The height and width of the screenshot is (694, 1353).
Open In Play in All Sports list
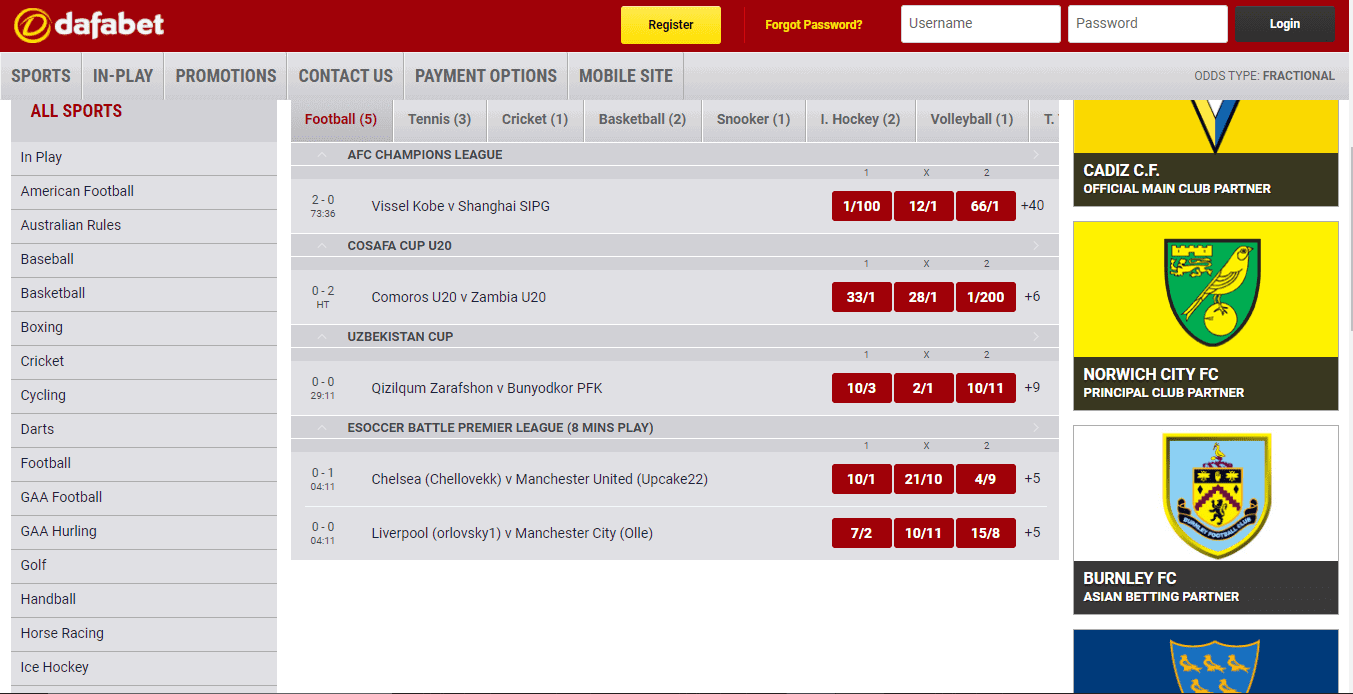144,157
